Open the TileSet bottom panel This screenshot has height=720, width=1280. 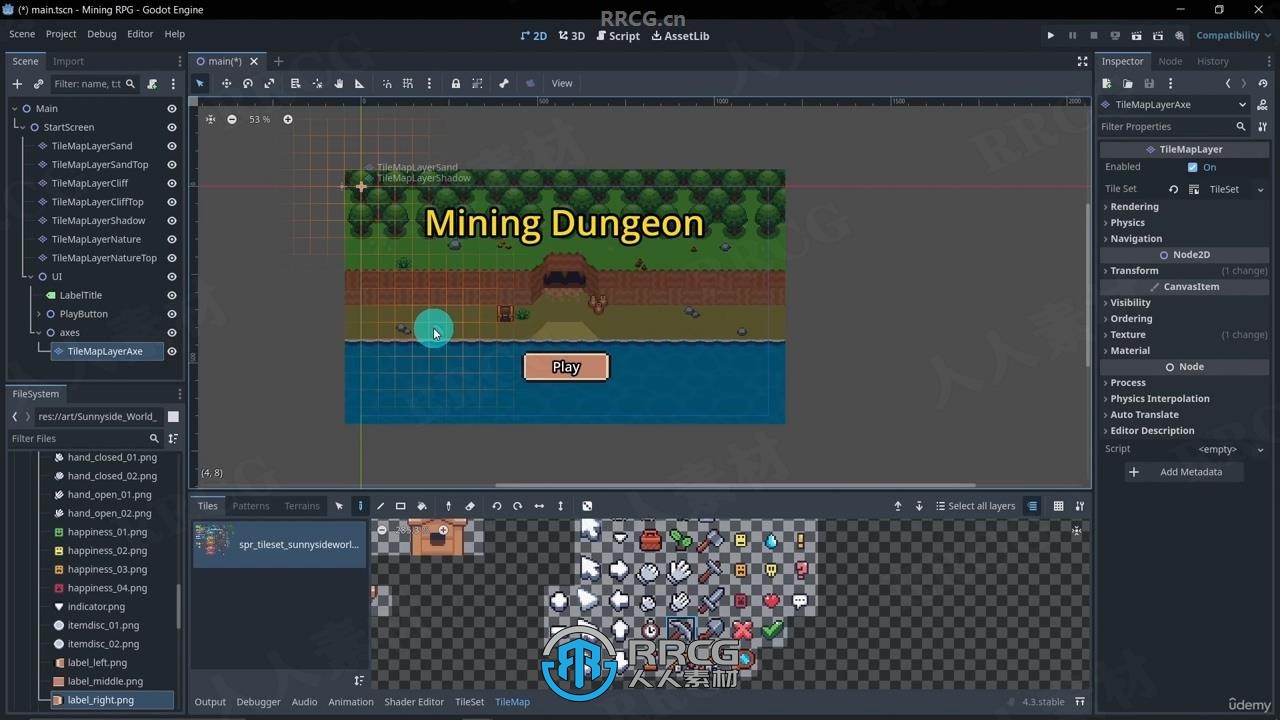tap(470, 702)
